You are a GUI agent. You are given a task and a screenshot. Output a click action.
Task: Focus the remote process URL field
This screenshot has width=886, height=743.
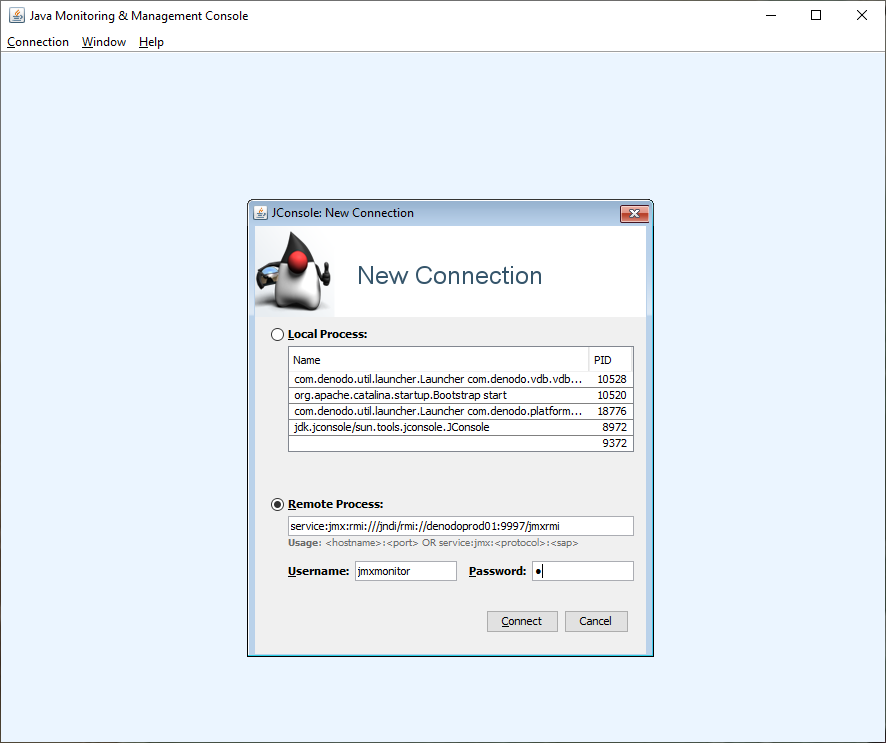point(461,526)
